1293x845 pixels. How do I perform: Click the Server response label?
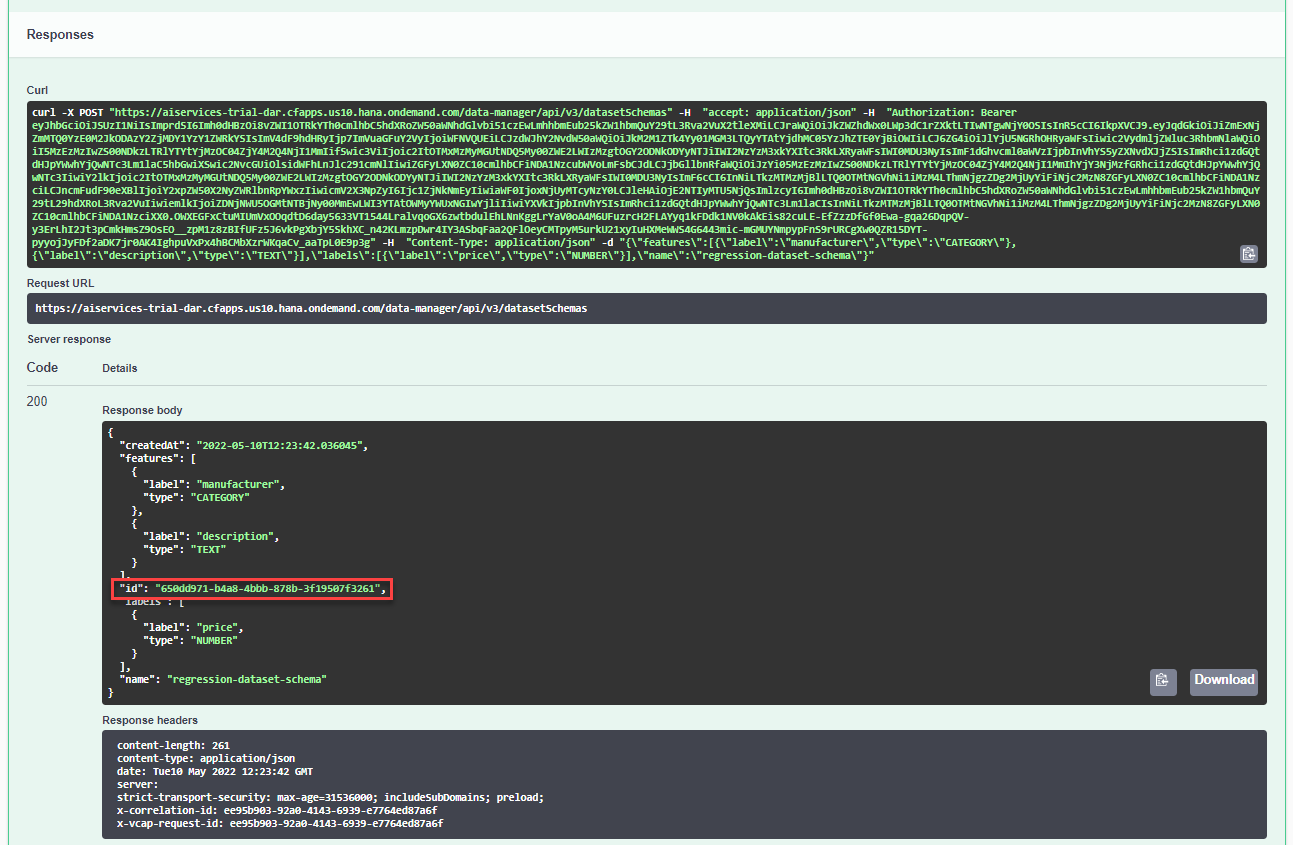click(68, 340)
